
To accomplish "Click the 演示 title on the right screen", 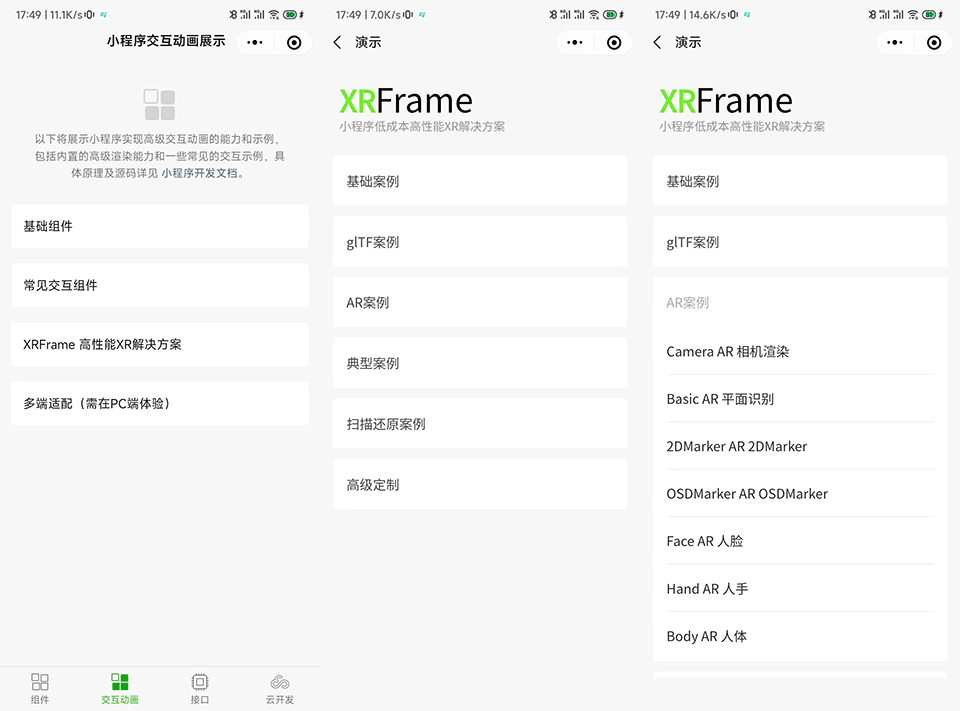I will pyautogui.click(x=688, y=42).
